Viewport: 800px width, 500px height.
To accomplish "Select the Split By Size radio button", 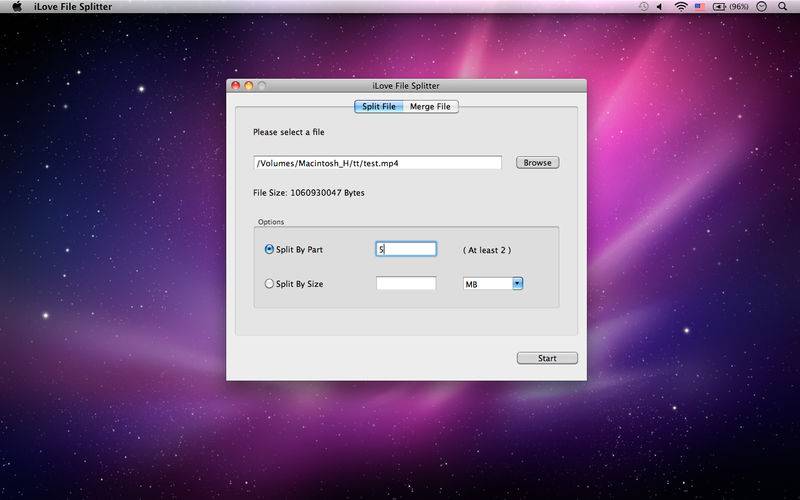I will click(x=269, y=284).
